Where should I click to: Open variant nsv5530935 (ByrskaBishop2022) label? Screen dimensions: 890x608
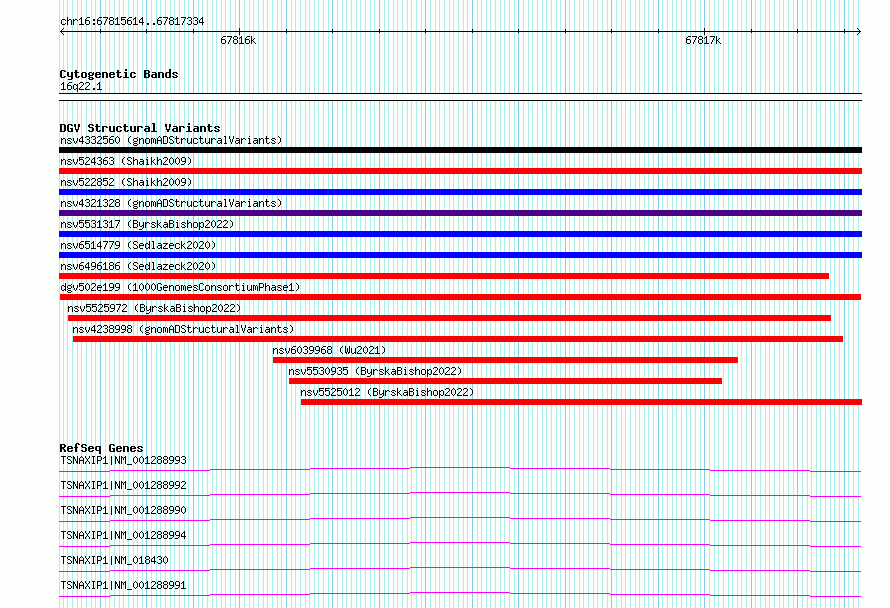[375, 371]
